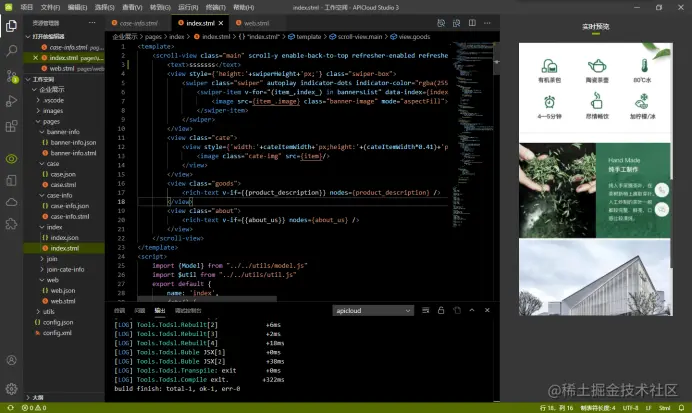Switch to the Debug Console tab in the bottom panel
This screenshot has width=693, height=413.
tap(188, 310)
